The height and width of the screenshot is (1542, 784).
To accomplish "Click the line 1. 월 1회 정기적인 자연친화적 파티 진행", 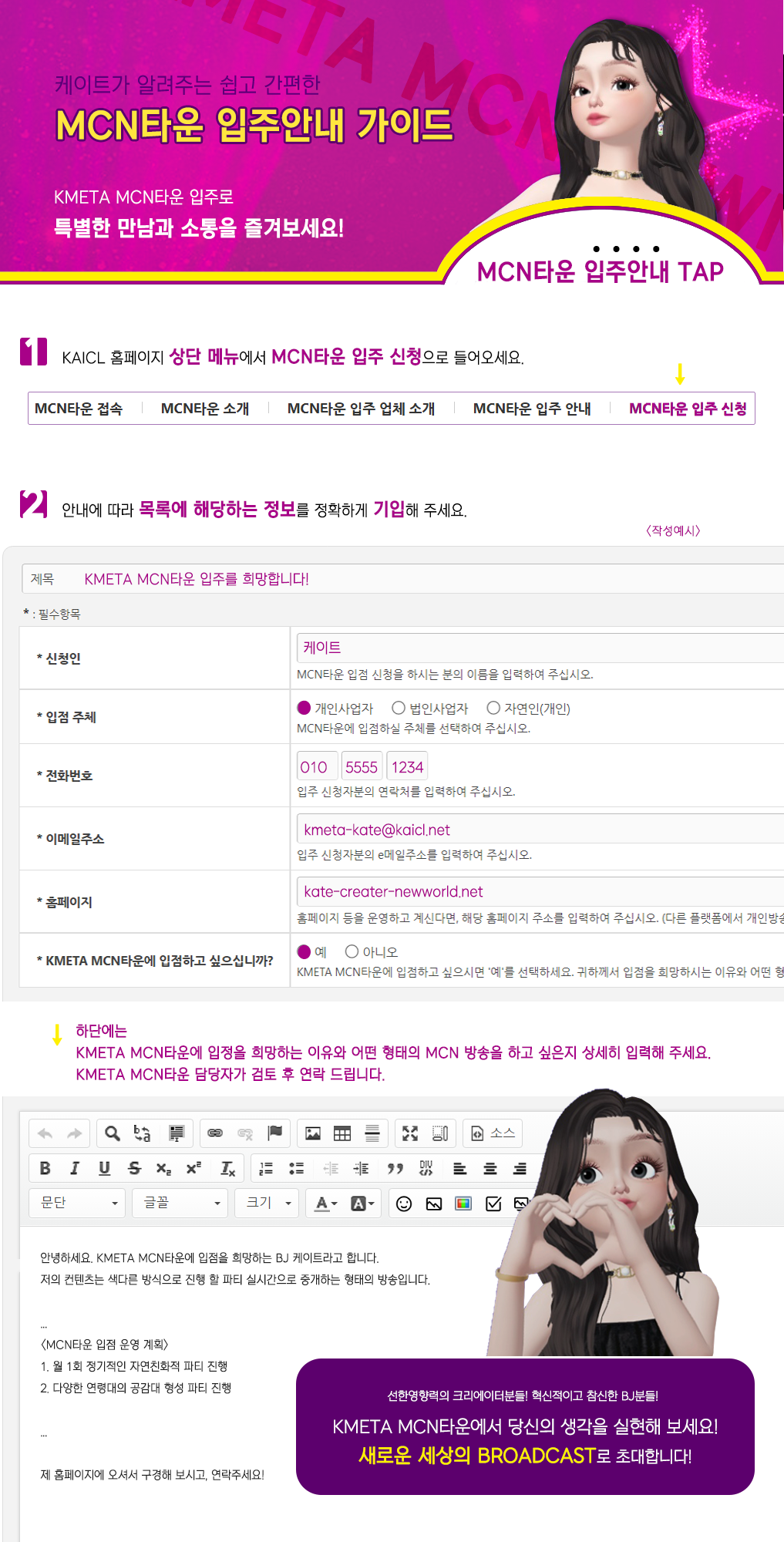I will point(134,1366).
